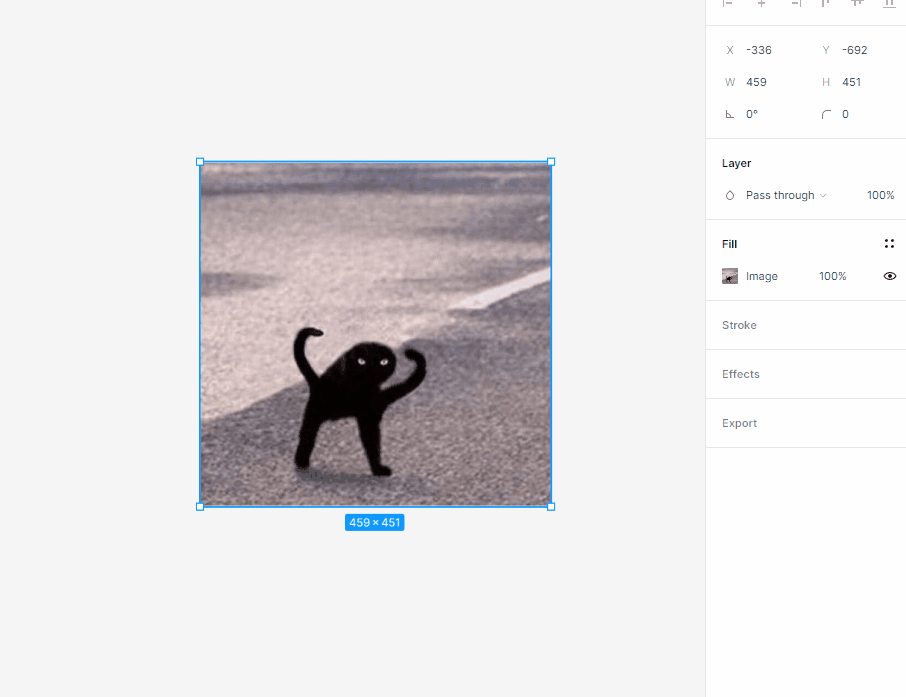Expand the Export section
The image size is (906, 697).
pos(739,423)
